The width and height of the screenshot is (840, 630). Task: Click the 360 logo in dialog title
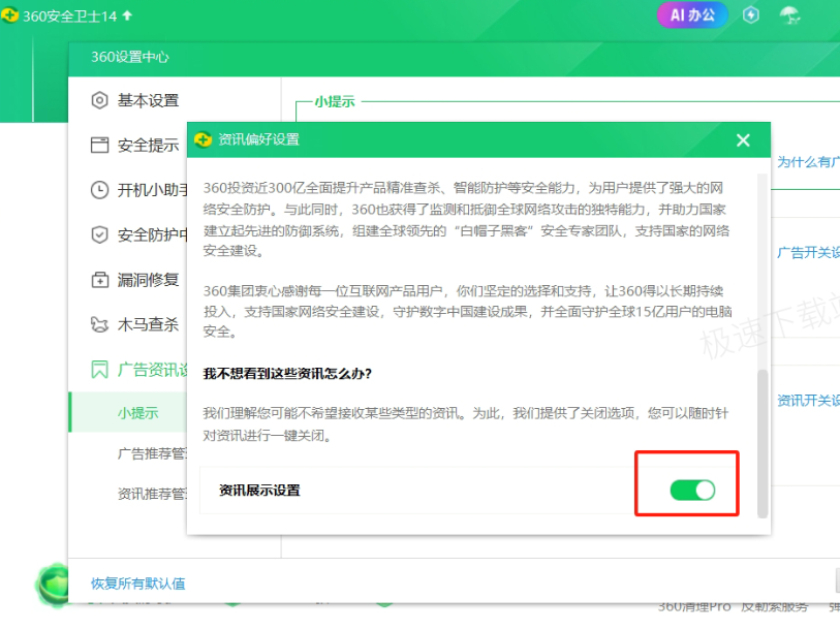(x=203, y=140)
